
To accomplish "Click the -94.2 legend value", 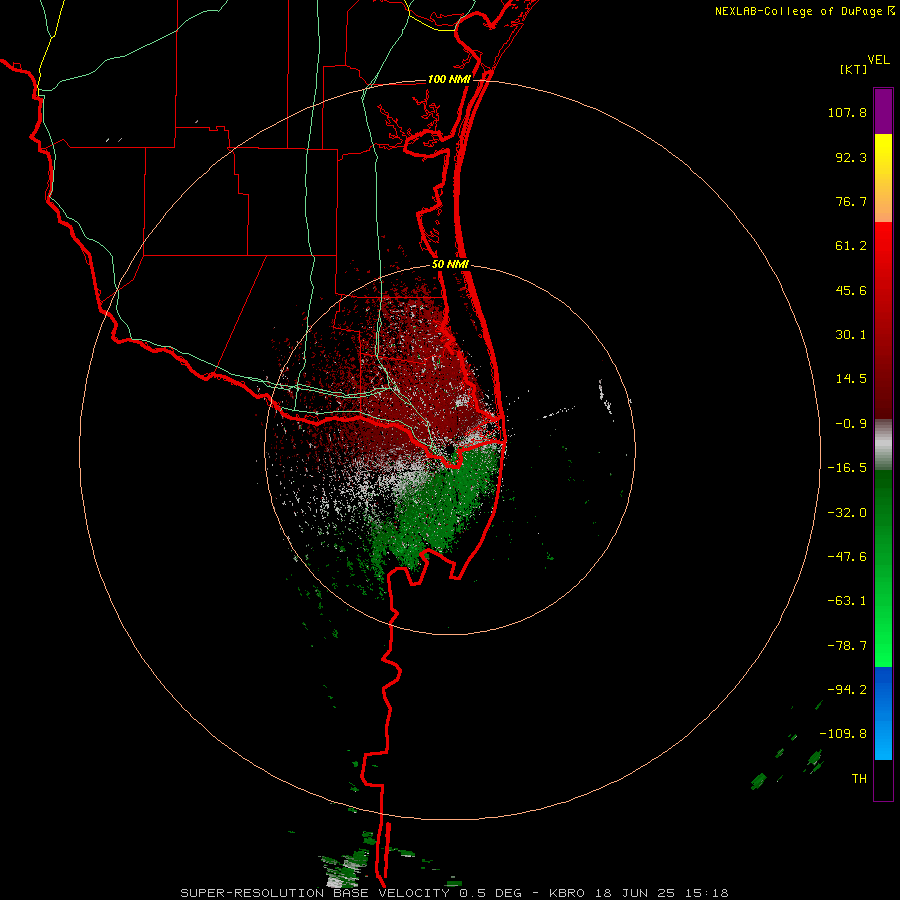I will pos(847,690).
